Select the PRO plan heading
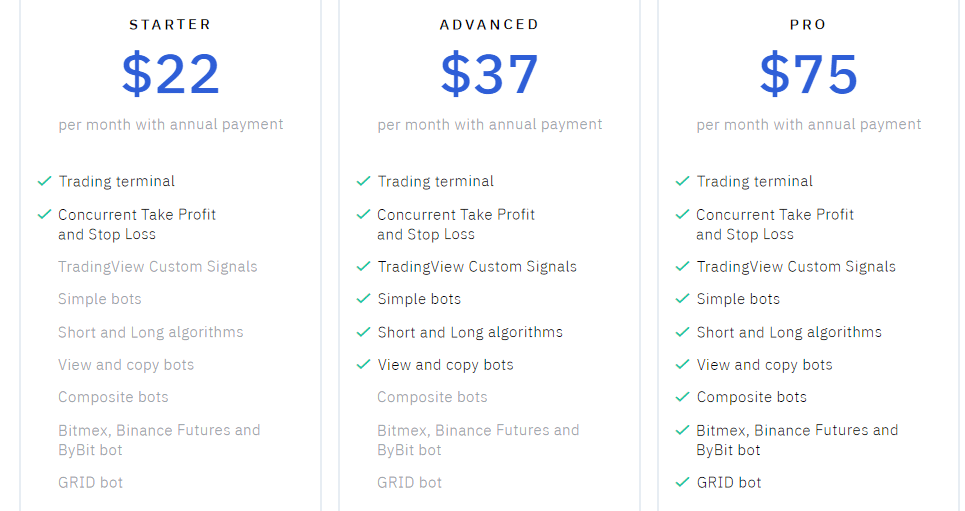This screenshot has width=965, height=511. click(808, 25)
